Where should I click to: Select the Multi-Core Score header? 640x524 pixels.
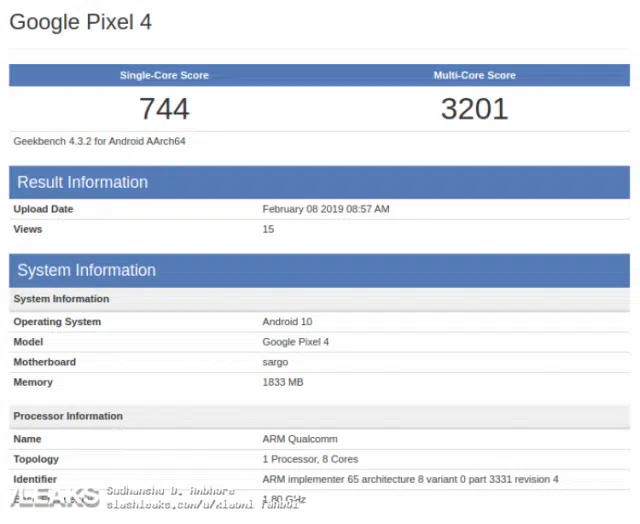(x=474, y=75)
